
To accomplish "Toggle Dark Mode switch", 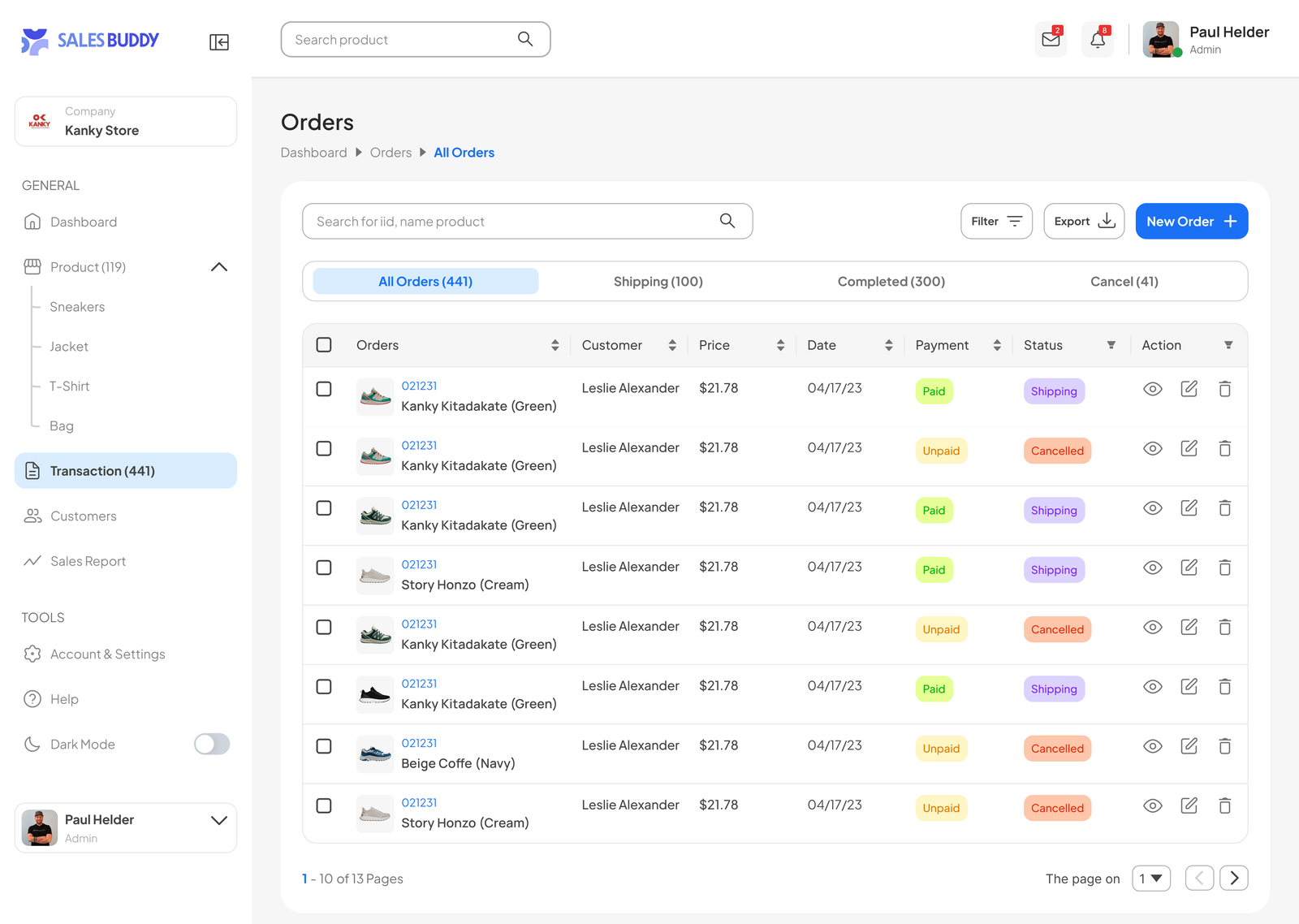I will click(x=212, y=744).
